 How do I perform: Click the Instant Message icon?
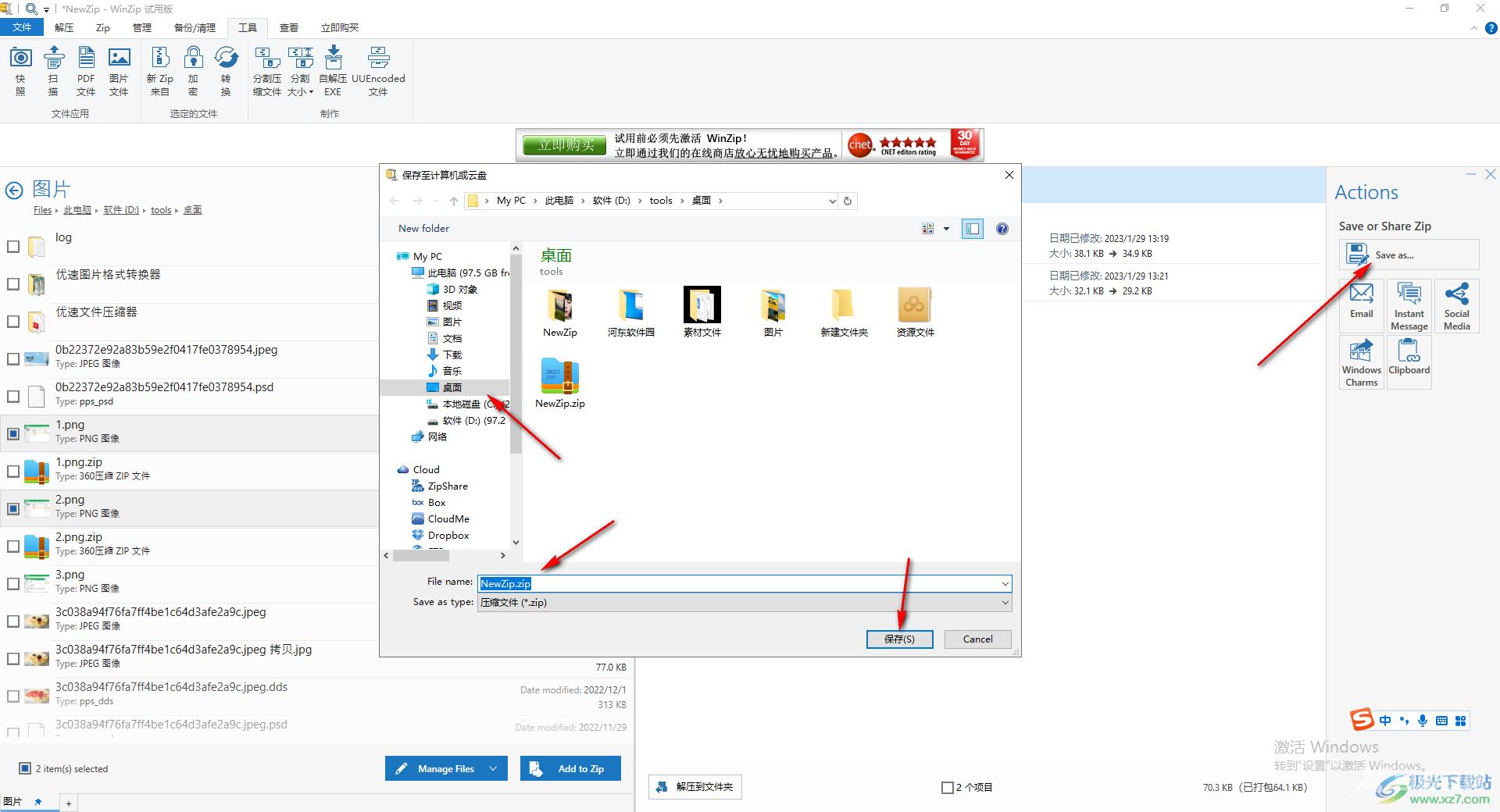pyautogui.click(x=1409, y=306)
